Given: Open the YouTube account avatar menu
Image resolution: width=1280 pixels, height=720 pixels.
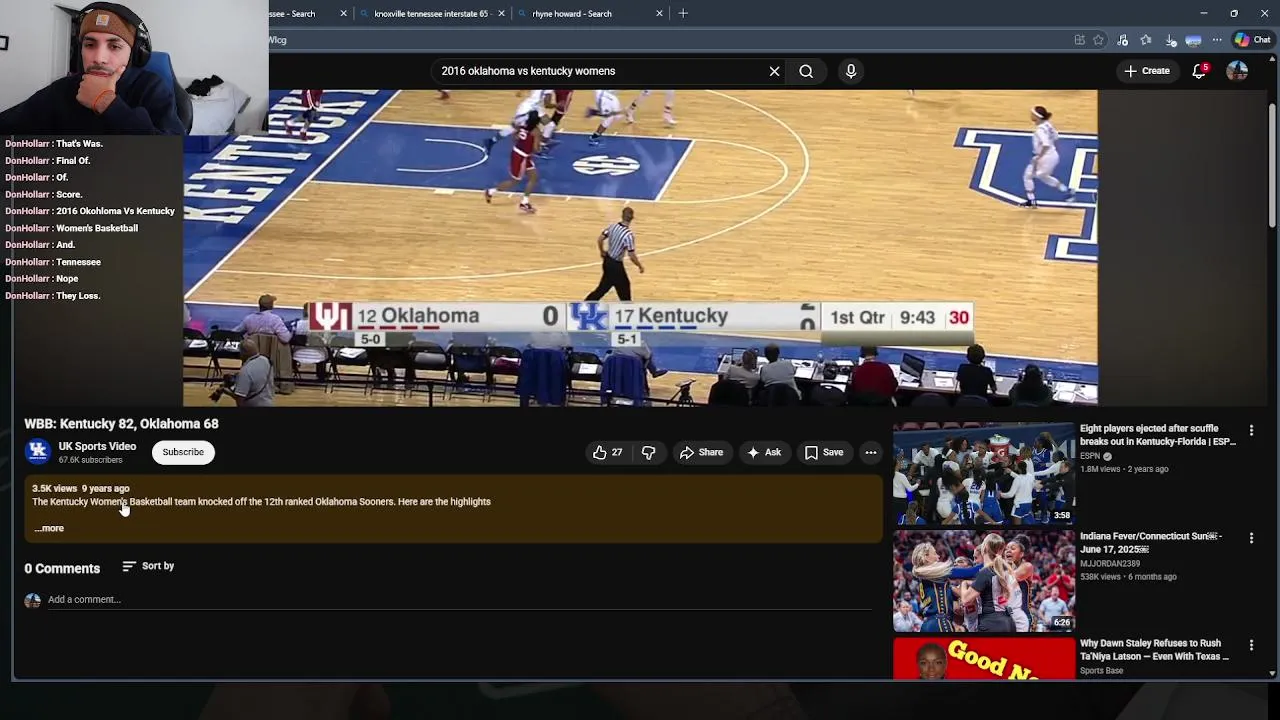Looking at the screenshot, I should pos(1237,71).
